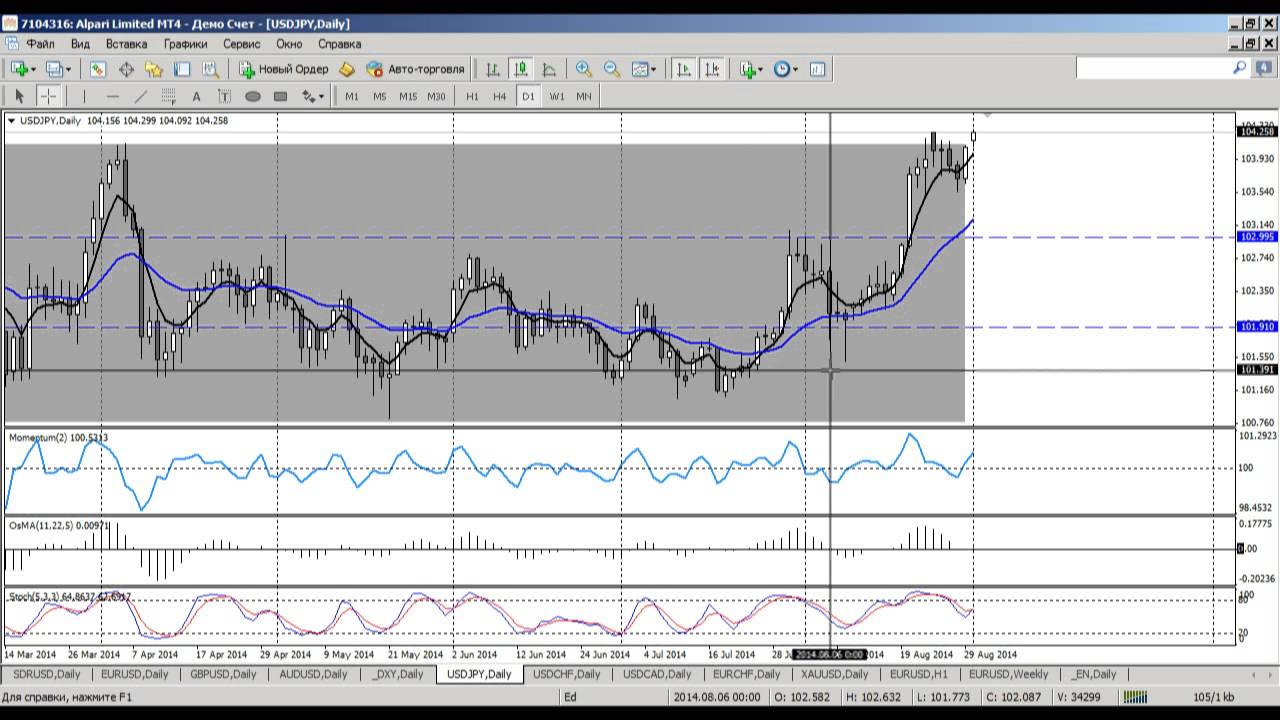Screen dimensions: 1280x720
Task: Launch MetaEditor via the book icon
Action: coord(348,69)
